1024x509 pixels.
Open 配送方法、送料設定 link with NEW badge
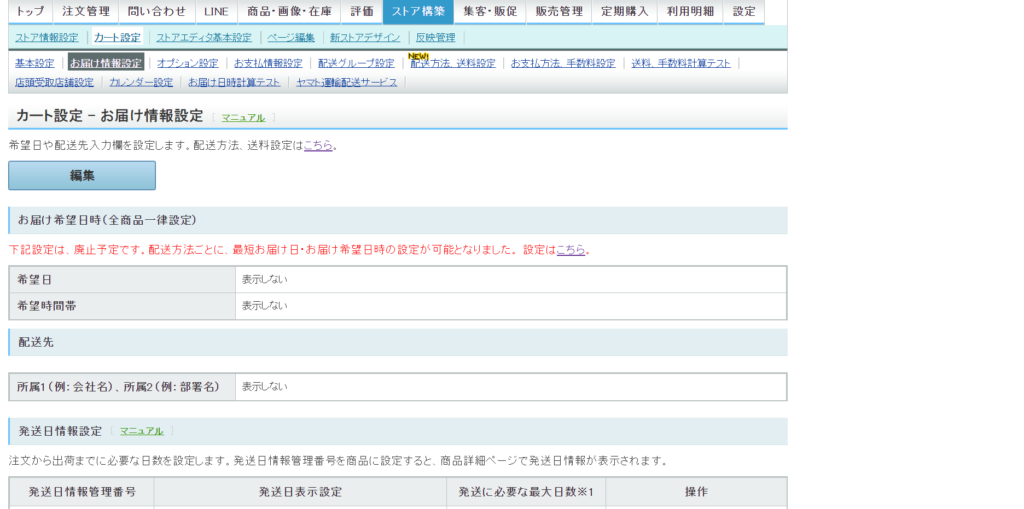[452, 63]
